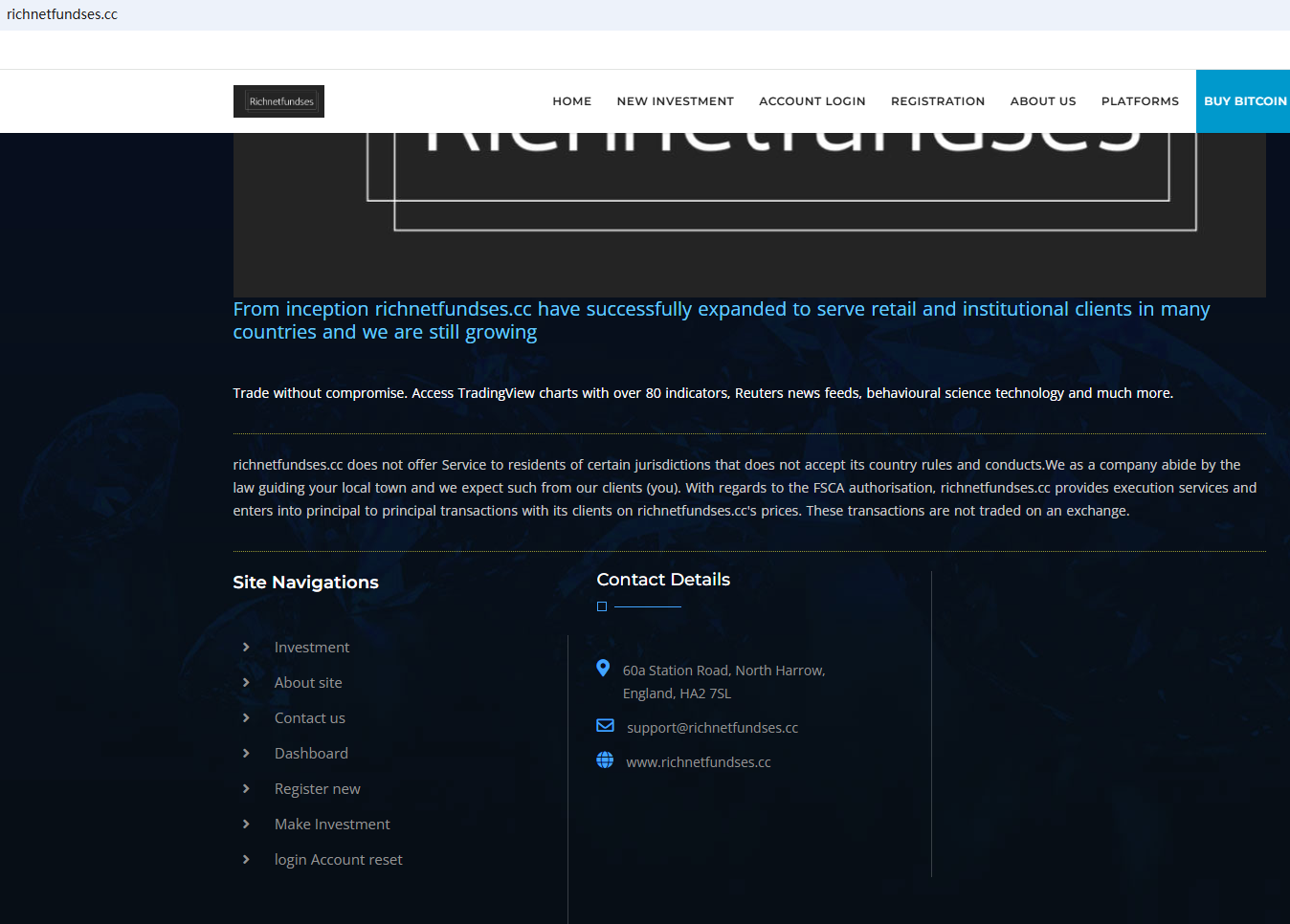Image resolution: width=1290 pixels, height=924 pixels.
Task: Click the chevron beside login Account reset
Action: click(x=246, y=860)
